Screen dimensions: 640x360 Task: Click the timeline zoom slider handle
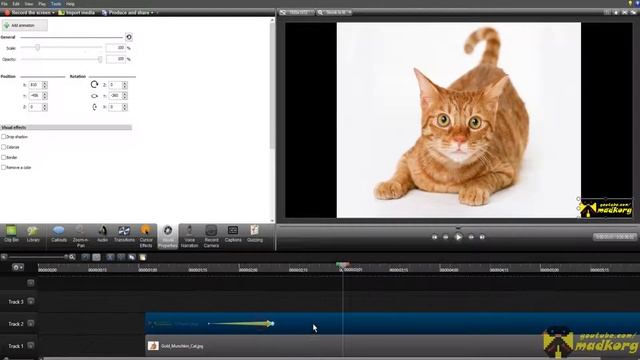66,257
